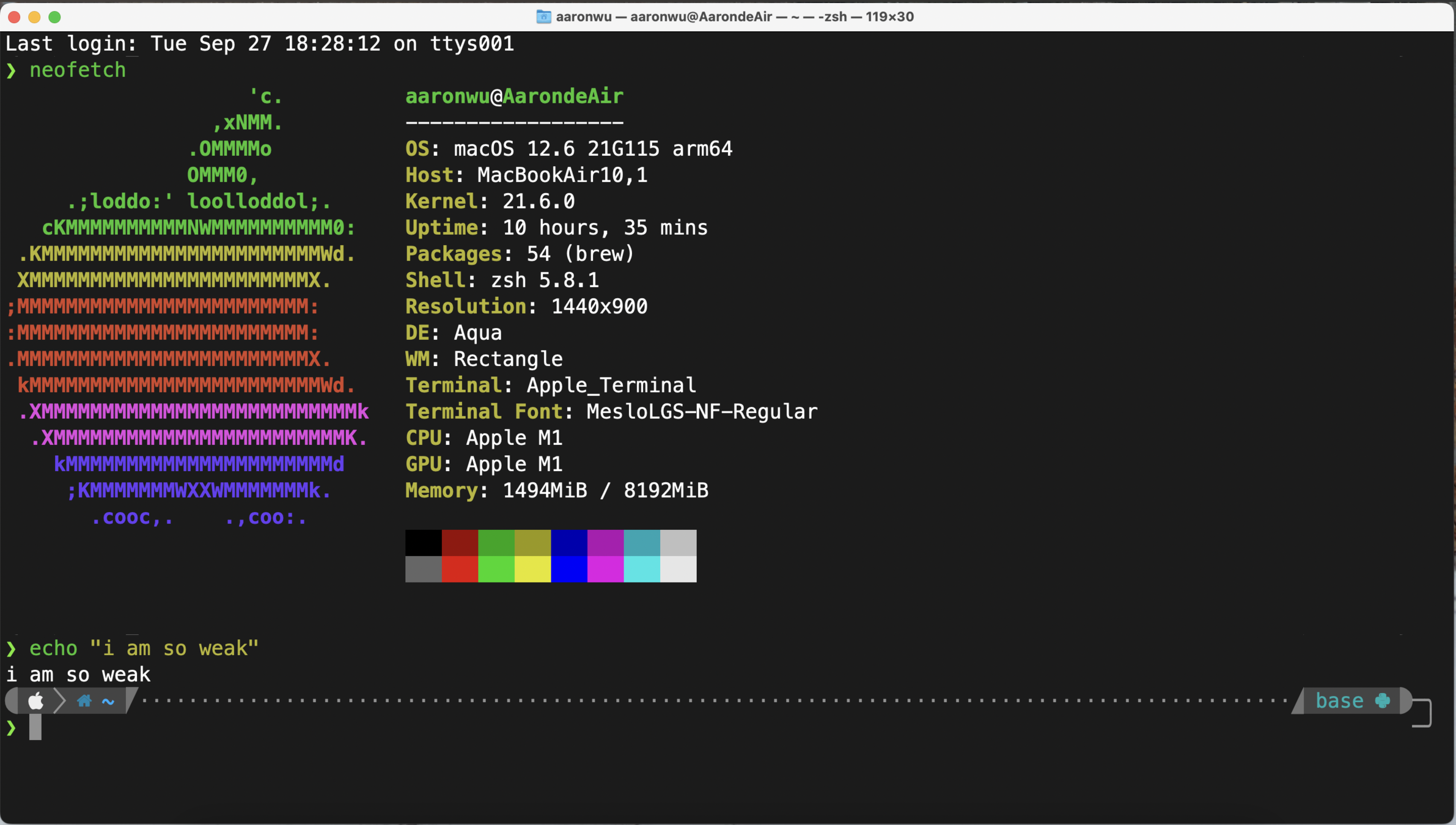Click the Apple logo prompt segment
1456x825 pixels.
tap(35, 701)
